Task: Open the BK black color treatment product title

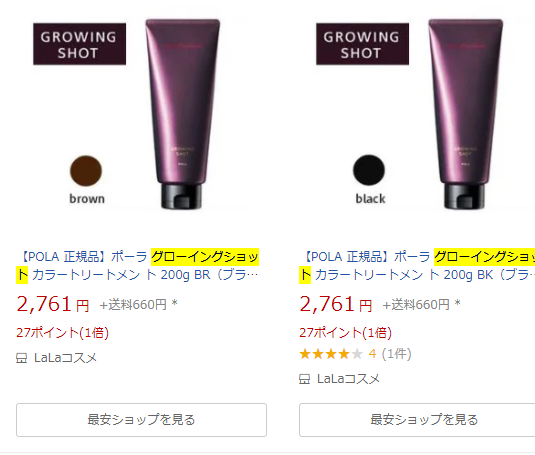Action: [417, 266]
